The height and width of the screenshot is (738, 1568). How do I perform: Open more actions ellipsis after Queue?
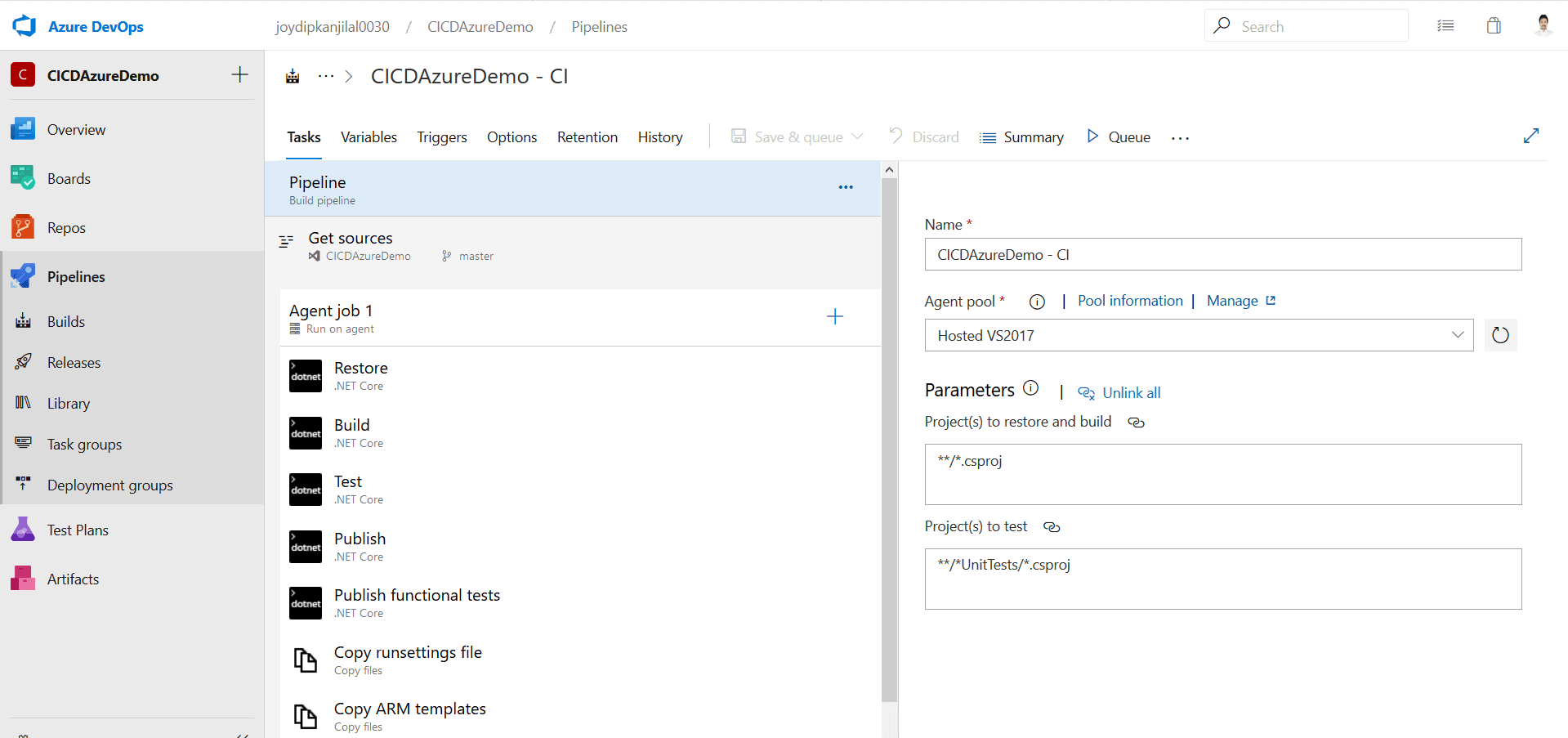1180,138
